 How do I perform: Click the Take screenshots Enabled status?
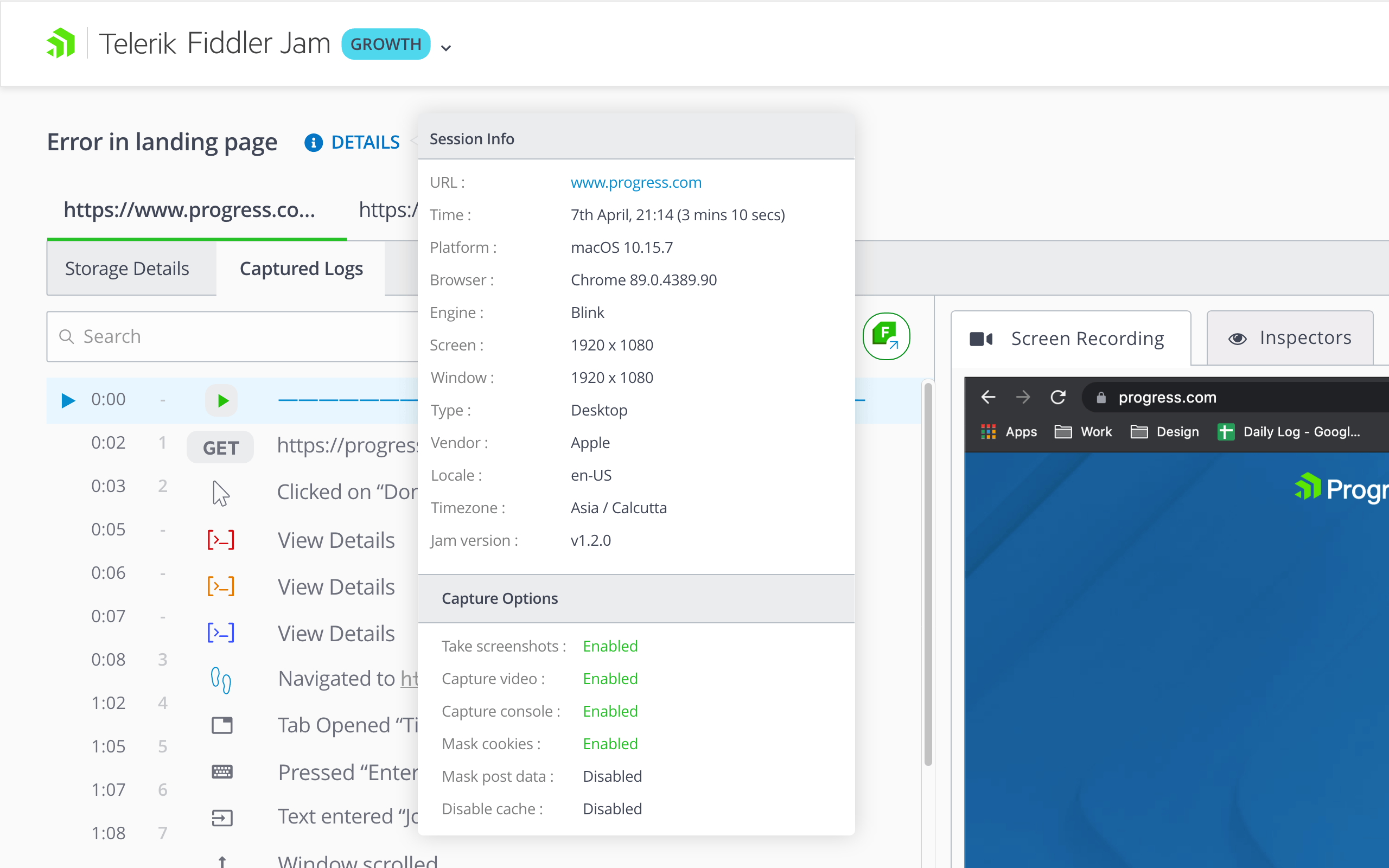(x=610, y=646)
